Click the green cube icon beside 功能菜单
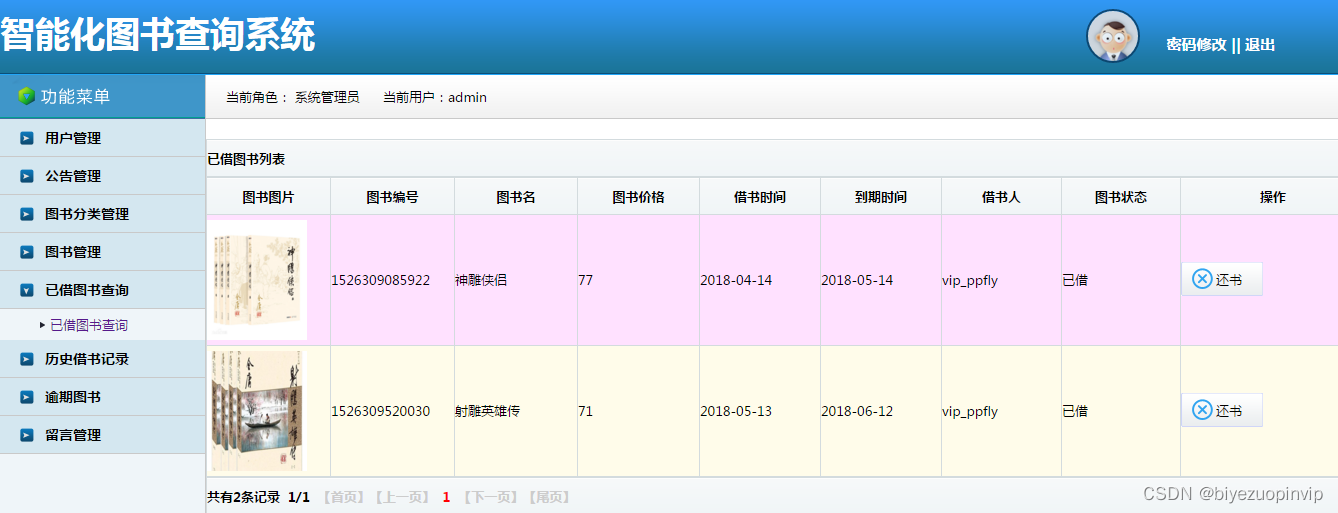1338x513 pixels. click(27, 96)
